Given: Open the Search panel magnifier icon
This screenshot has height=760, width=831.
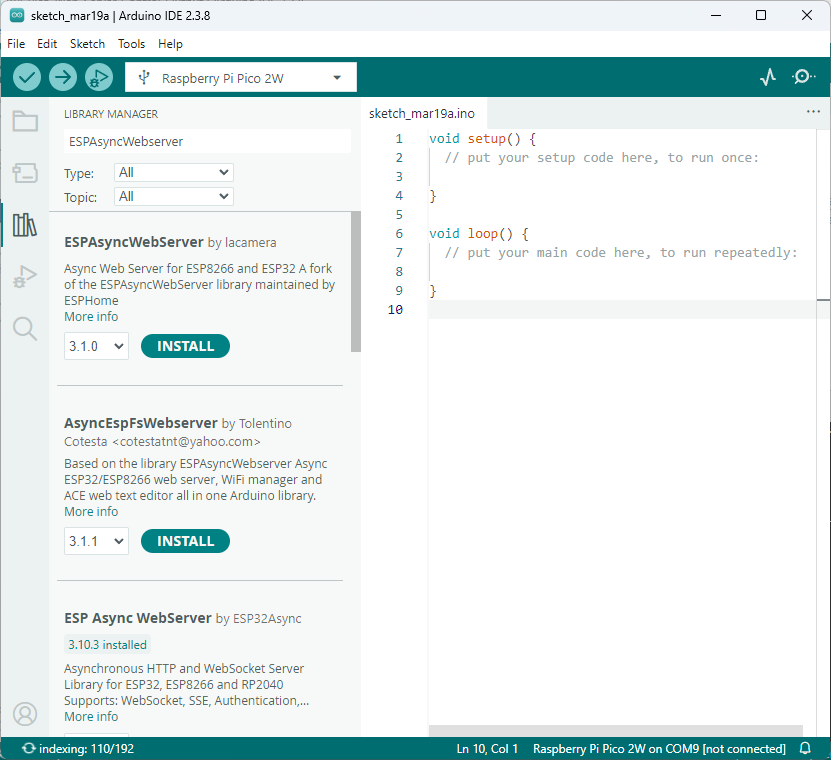Looking at the screenshot, I should [25, 328].
